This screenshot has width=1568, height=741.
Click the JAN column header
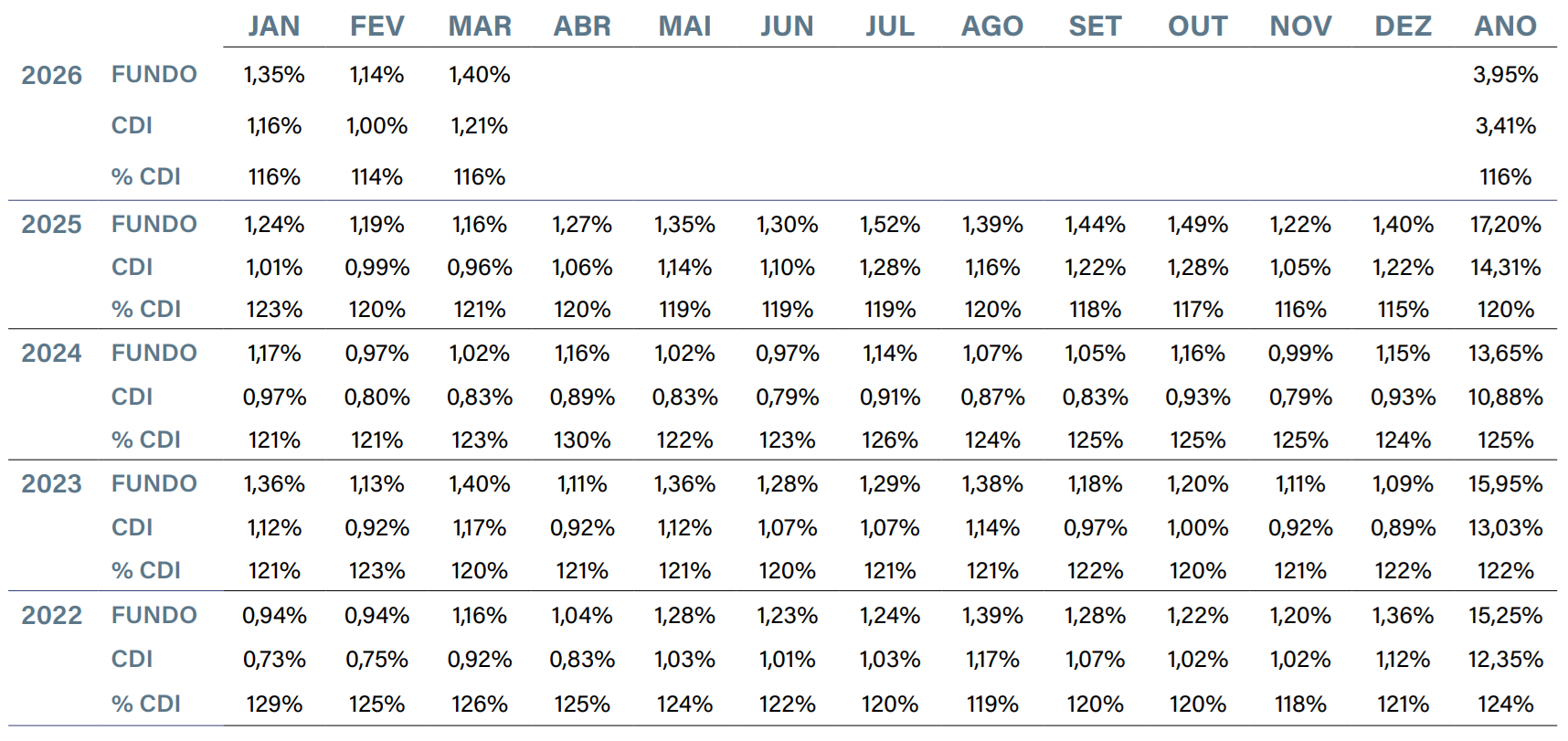point(274,26)
